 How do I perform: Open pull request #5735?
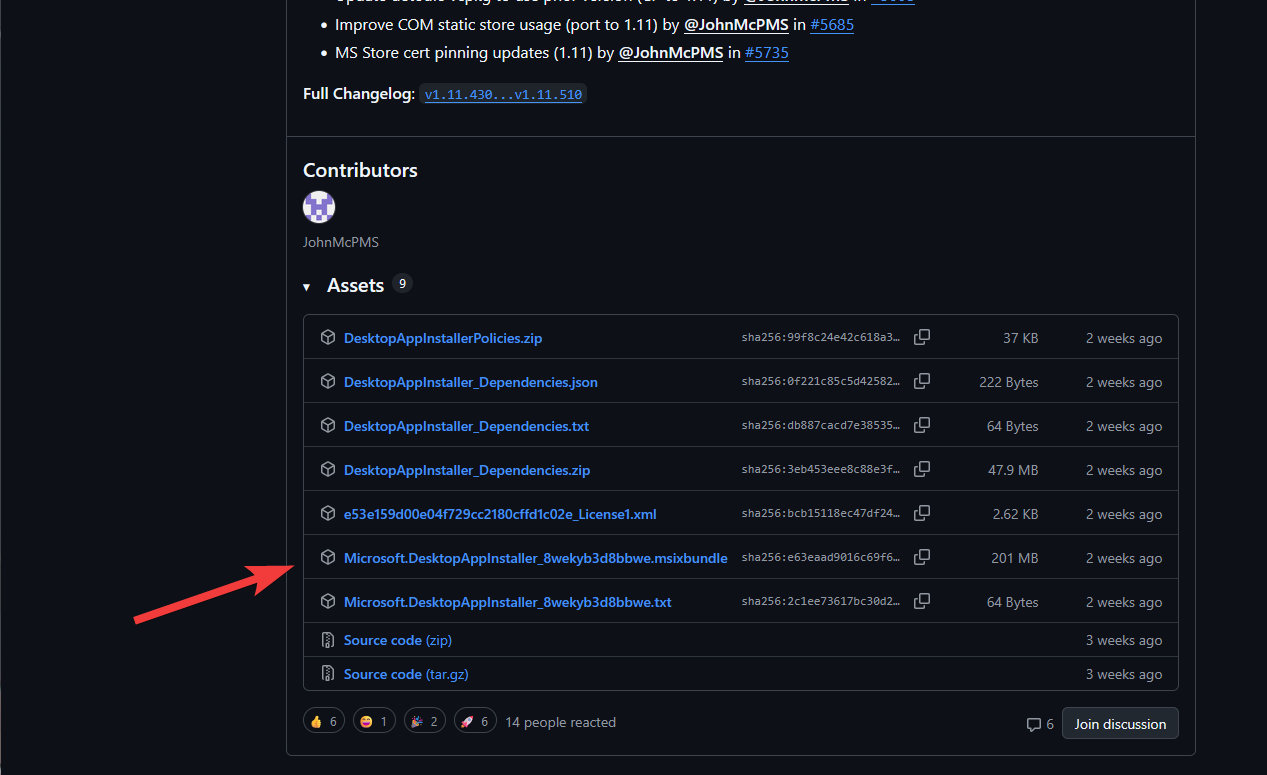tap(766, 53)
